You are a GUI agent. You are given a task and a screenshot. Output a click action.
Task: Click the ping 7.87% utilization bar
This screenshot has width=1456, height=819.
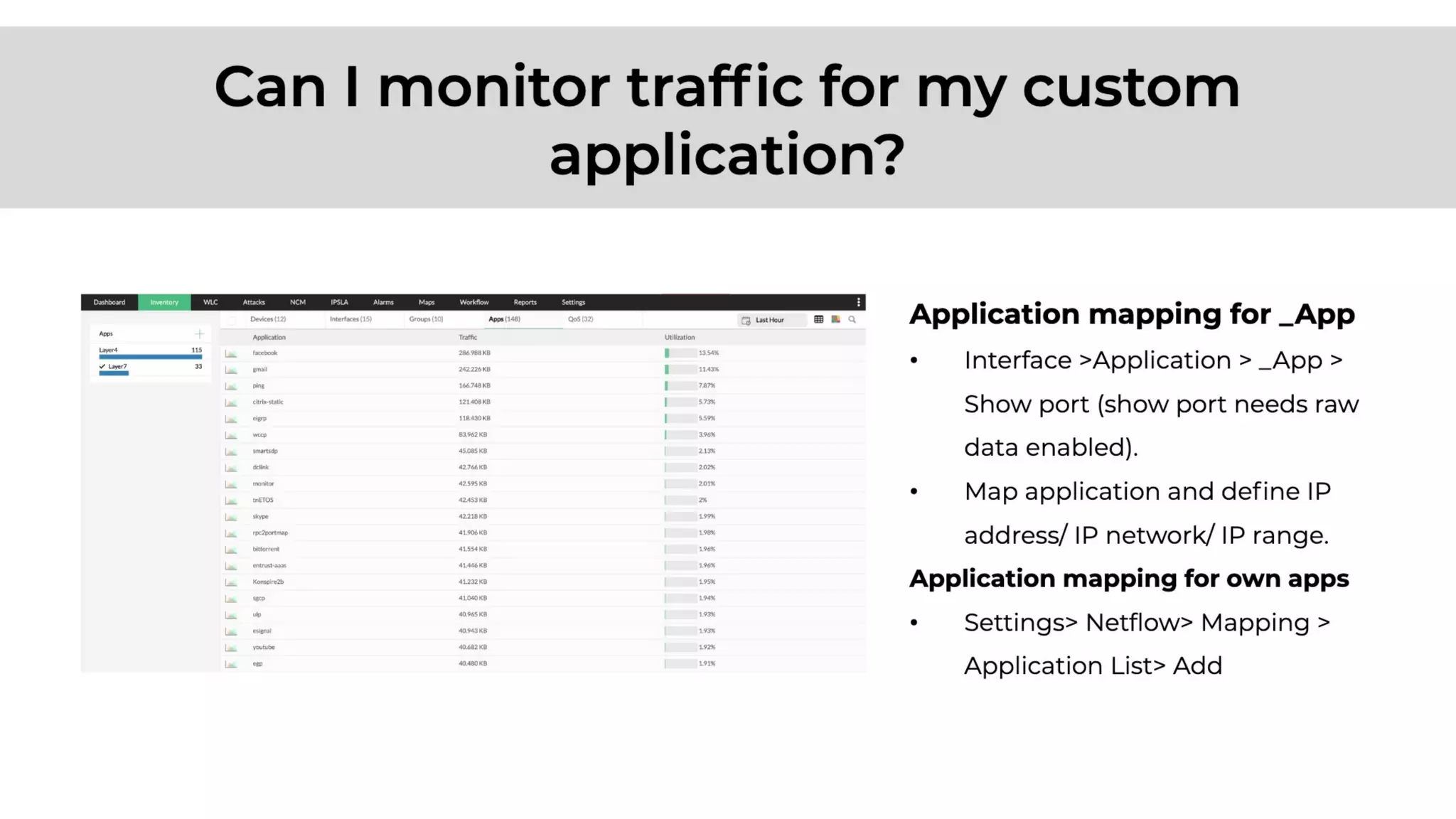[680, 386]
